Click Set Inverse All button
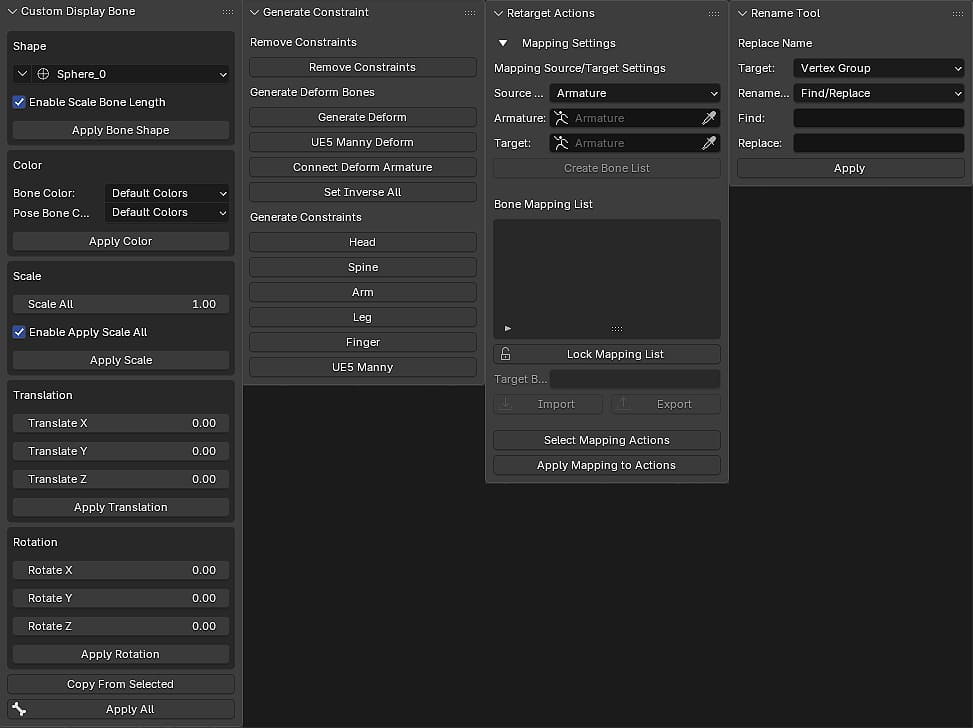This screenshot has width=973, height=728. click(x=363, y=192)
